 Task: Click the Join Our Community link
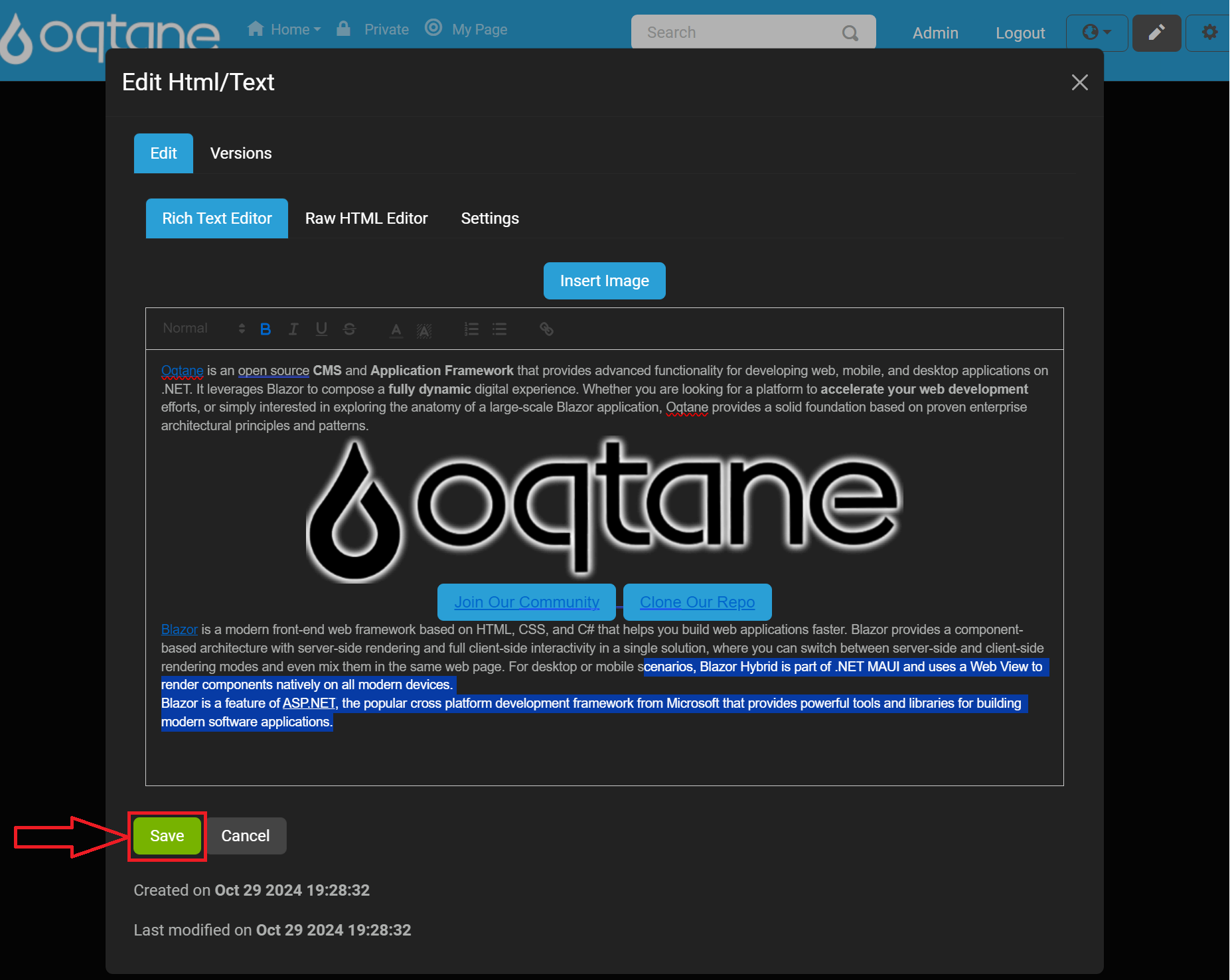[526, 602]
